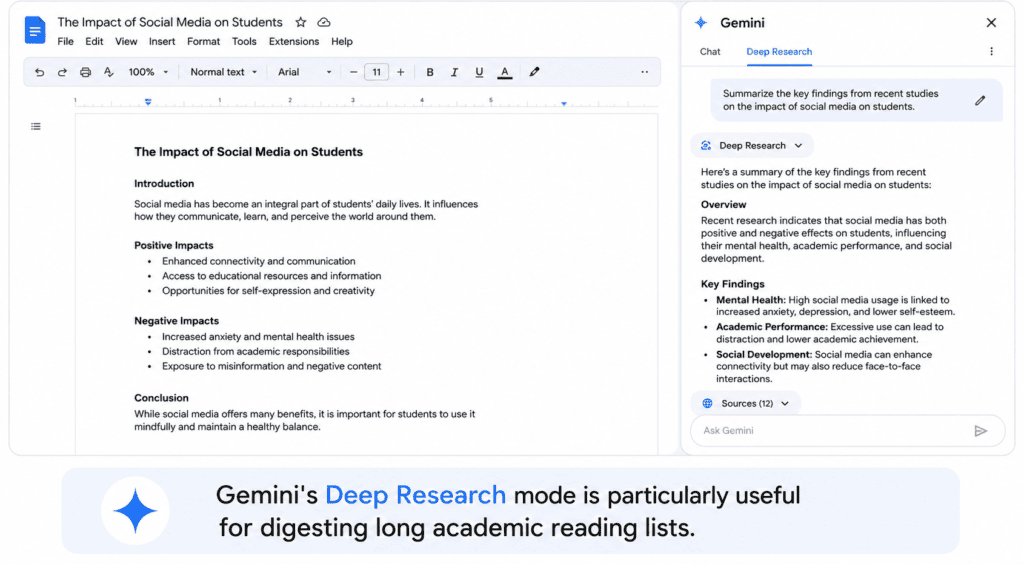Click 'Enhanced connectivity and communication' bullet

tap(259, 261)
